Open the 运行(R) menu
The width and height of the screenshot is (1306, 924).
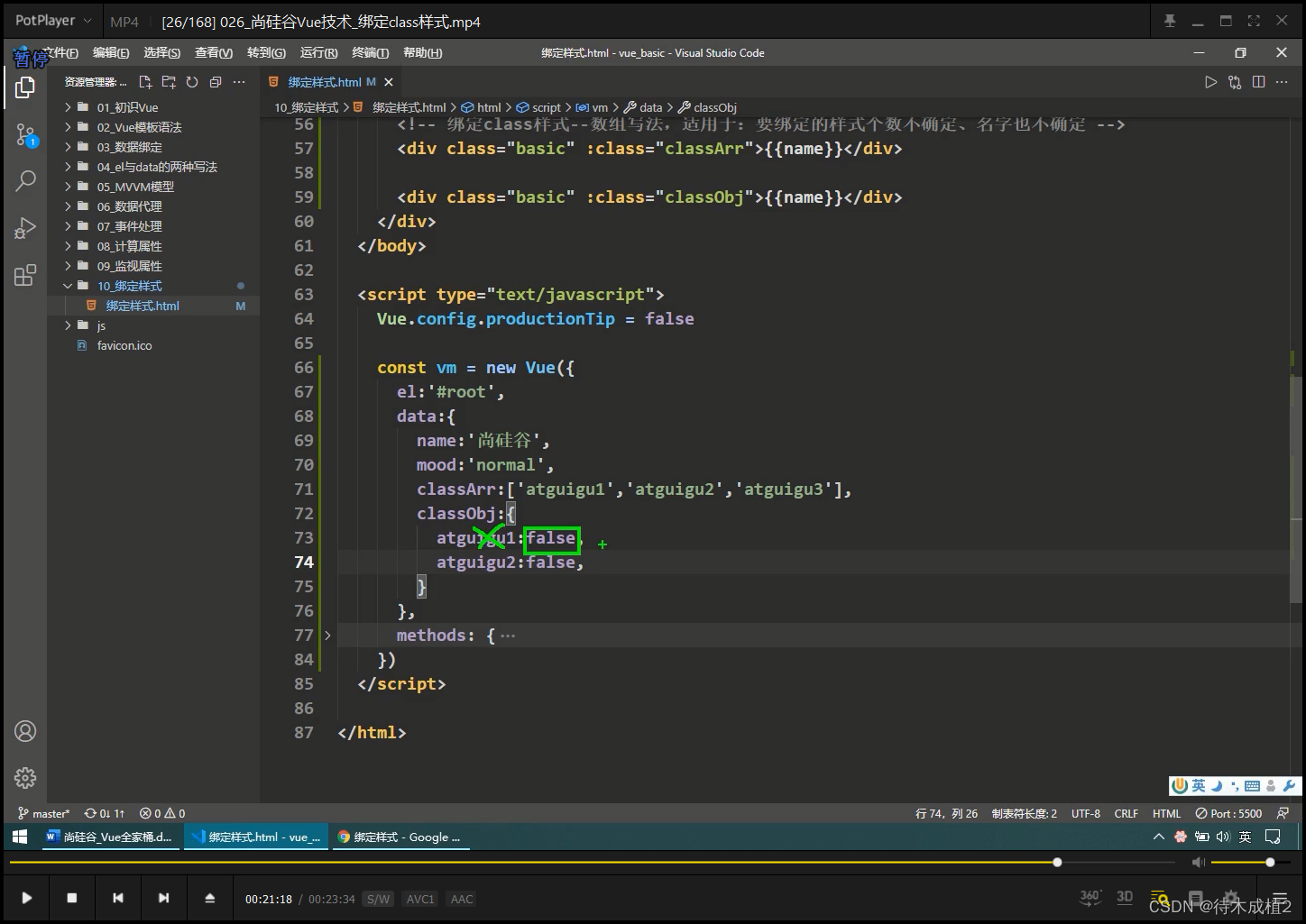[318, 53]
